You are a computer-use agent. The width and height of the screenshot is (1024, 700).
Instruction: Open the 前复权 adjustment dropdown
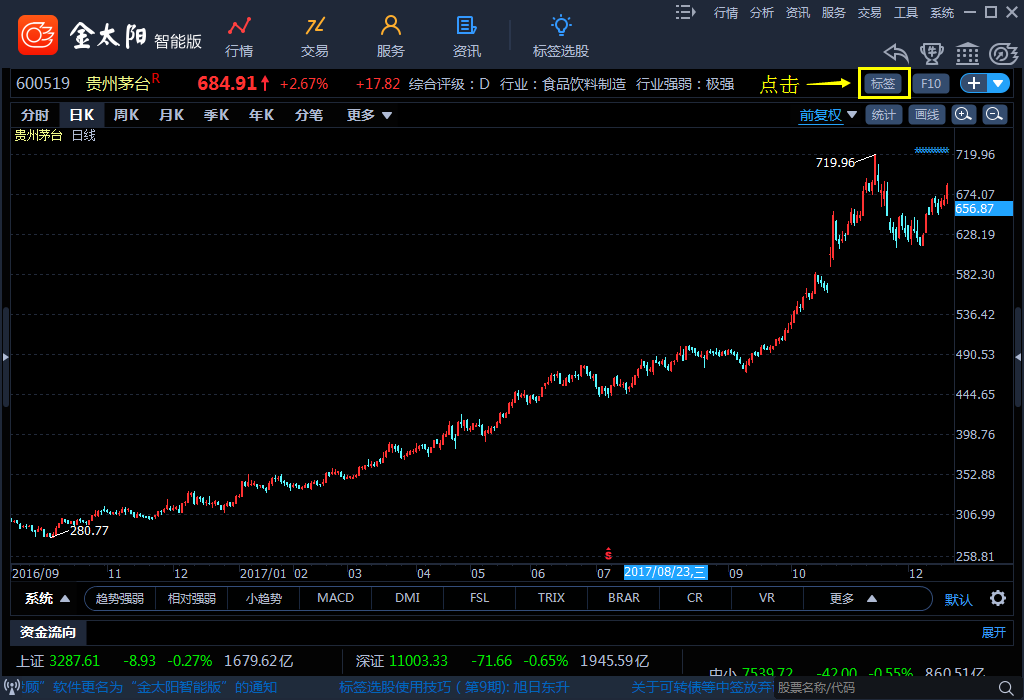(x=827, y=115)
